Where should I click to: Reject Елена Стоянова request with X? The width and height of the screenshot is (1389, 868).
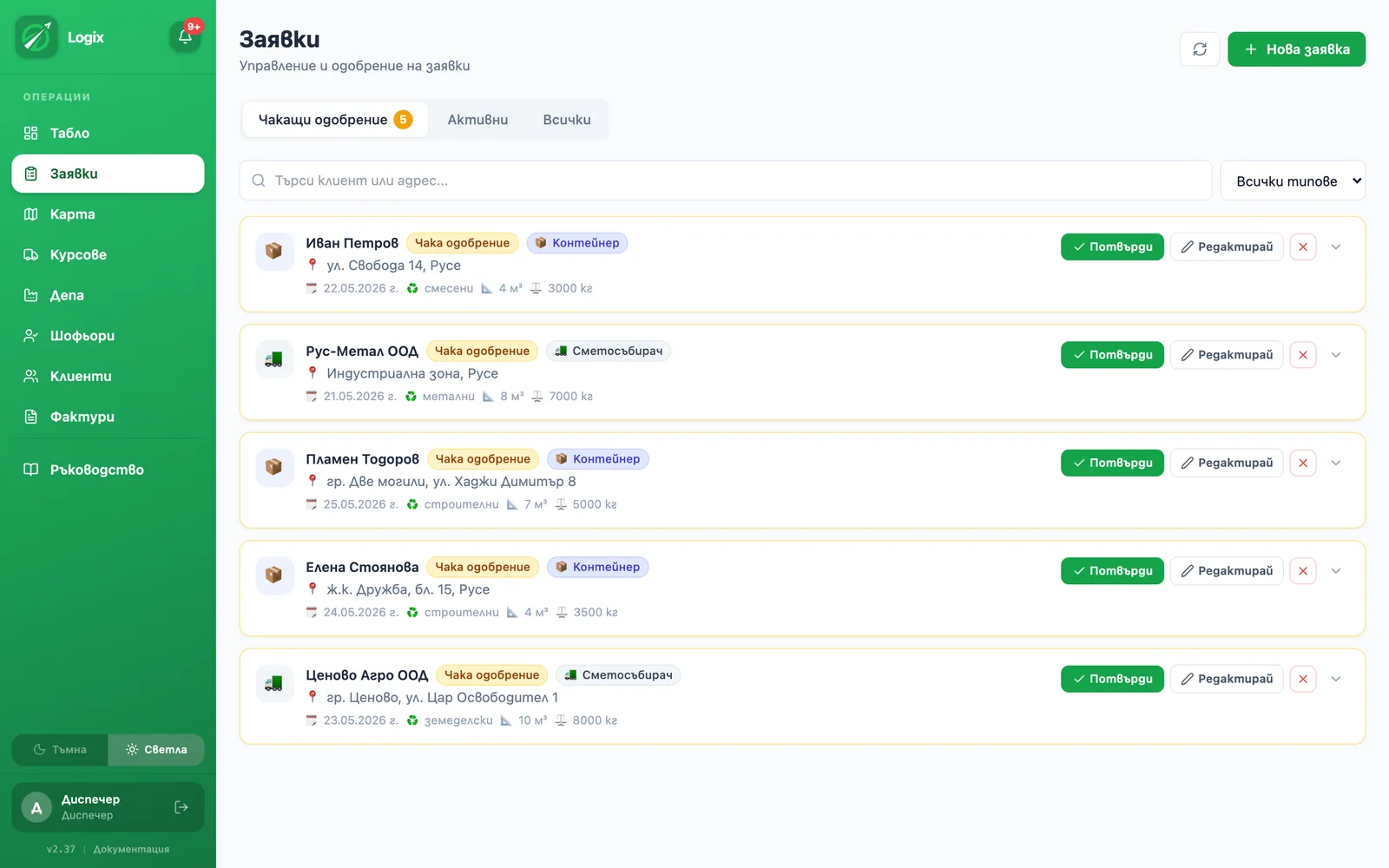click(x=1303, y=571)
